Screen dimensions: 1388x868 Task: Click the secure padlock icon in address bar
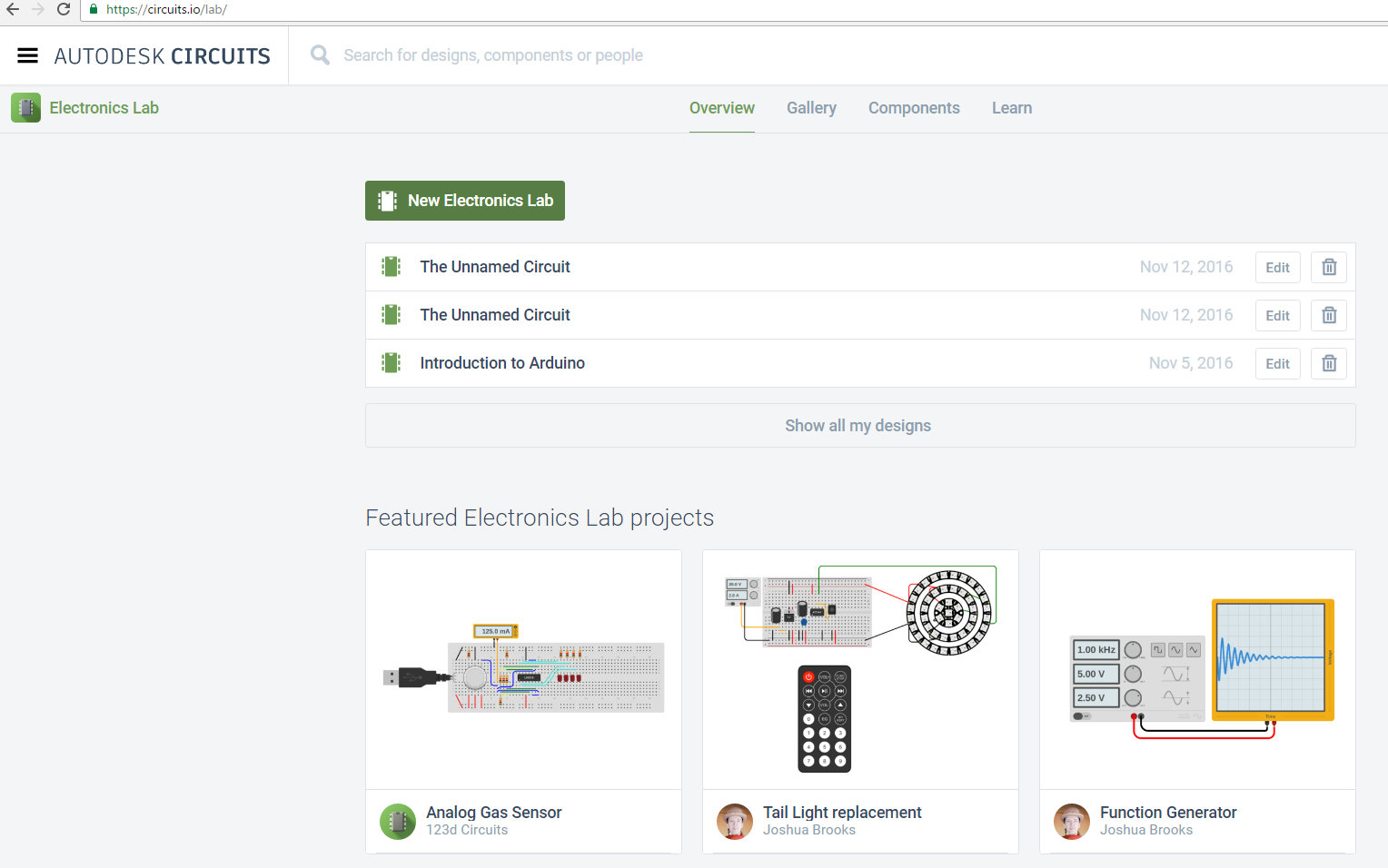point(93,9)
